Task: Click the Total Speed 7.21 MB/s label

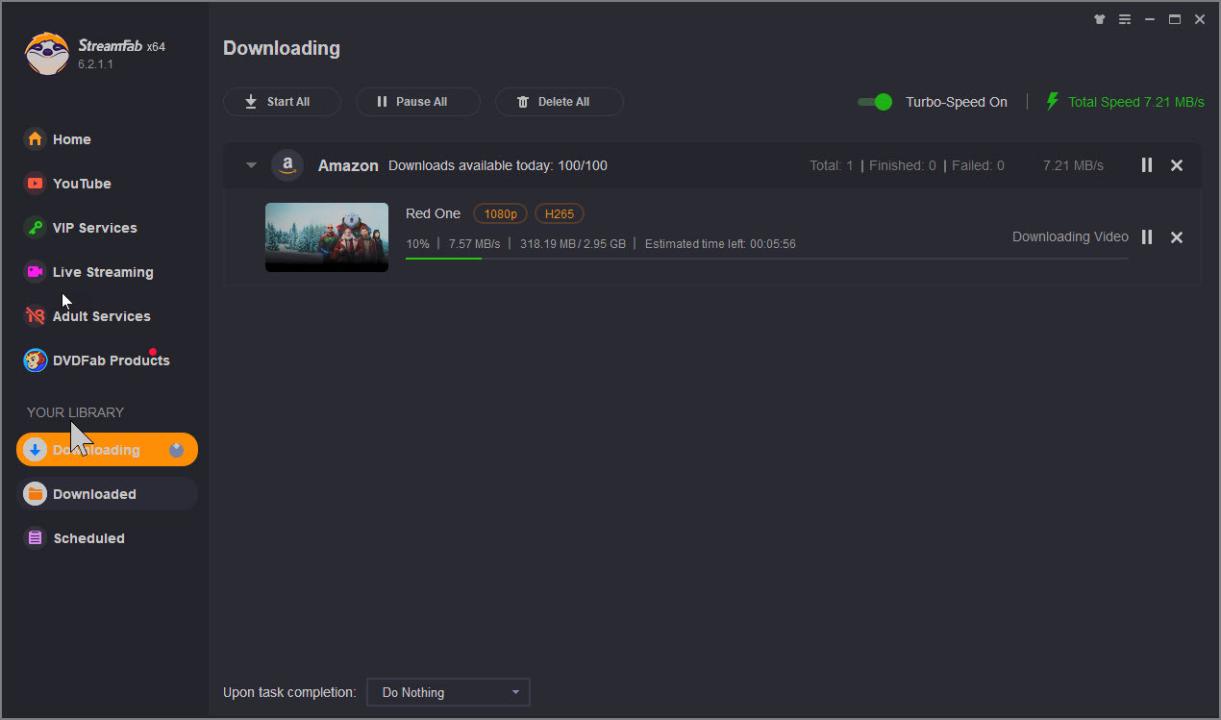Action: pyautogui.click(x=1136, y=102)
